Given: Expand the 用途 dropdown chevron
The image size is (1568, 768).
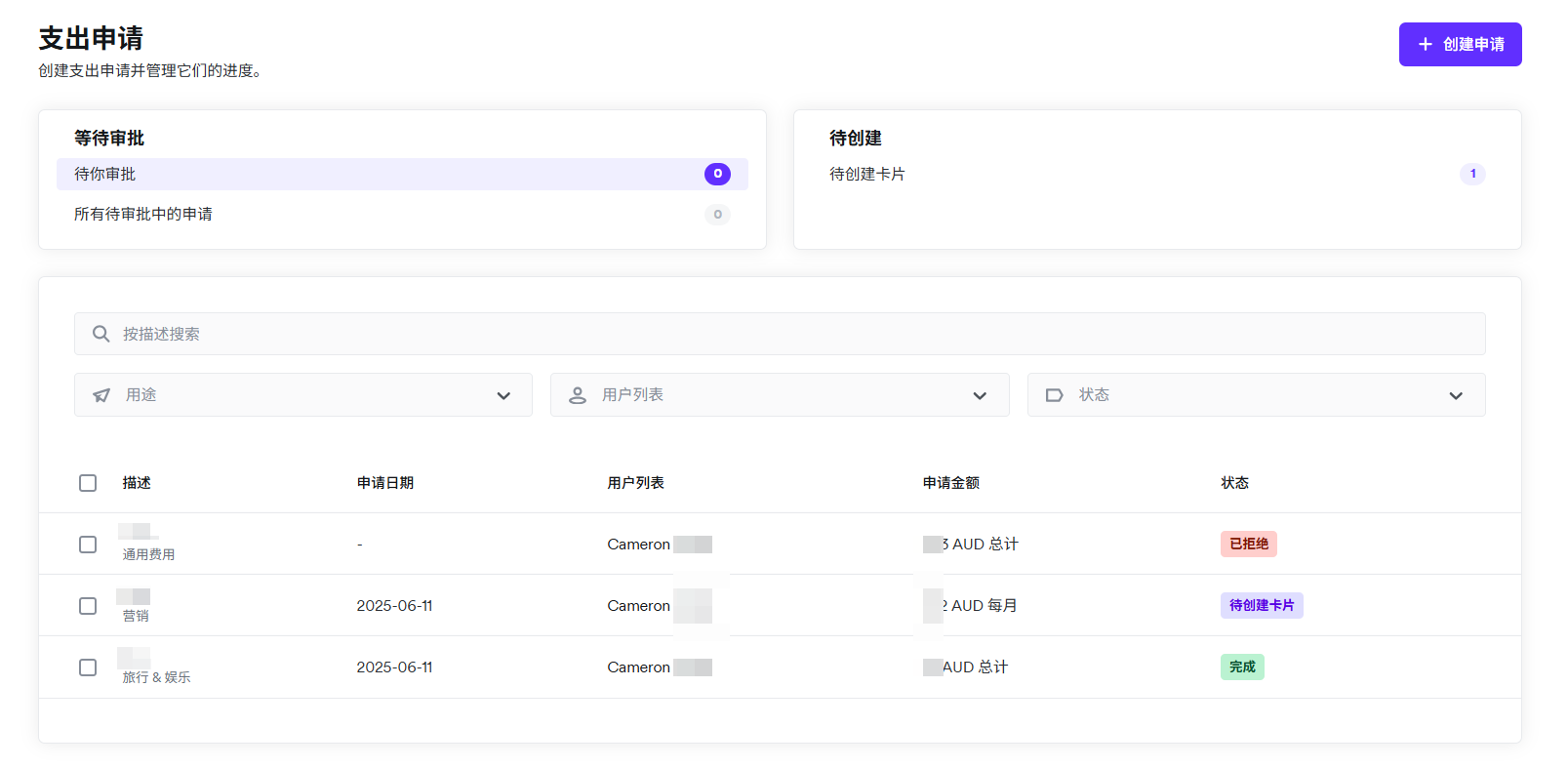Looking at the screenshot, I should pos(503,395).
